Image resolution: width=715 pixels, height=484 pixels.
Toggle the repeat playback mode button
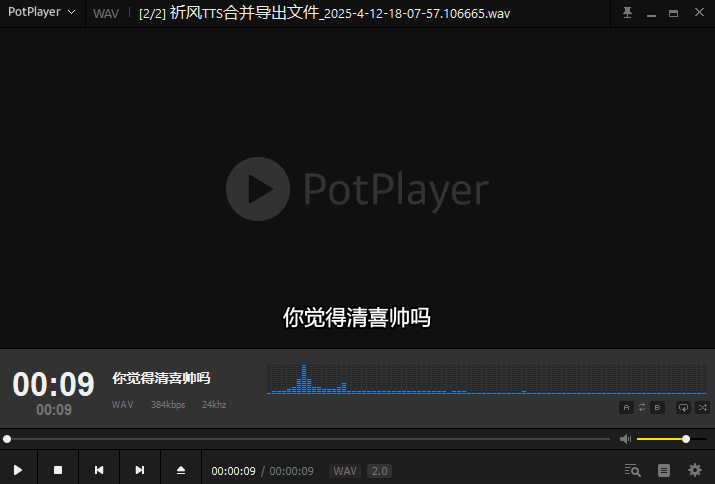click(684, 407)
